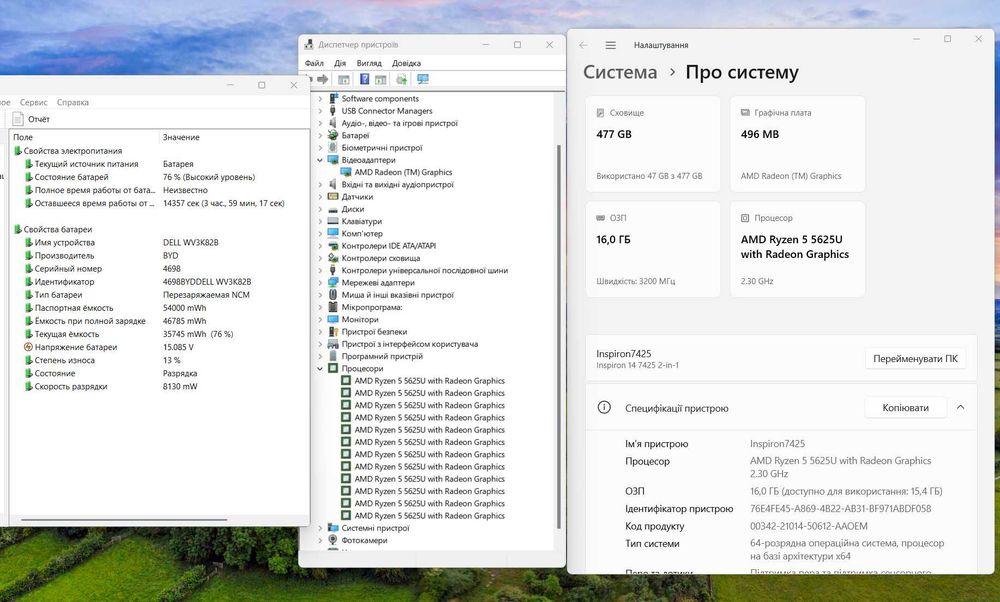Expand the Контролери сховища arrow
Screen dimensions: 1000x602
[320, 258]
